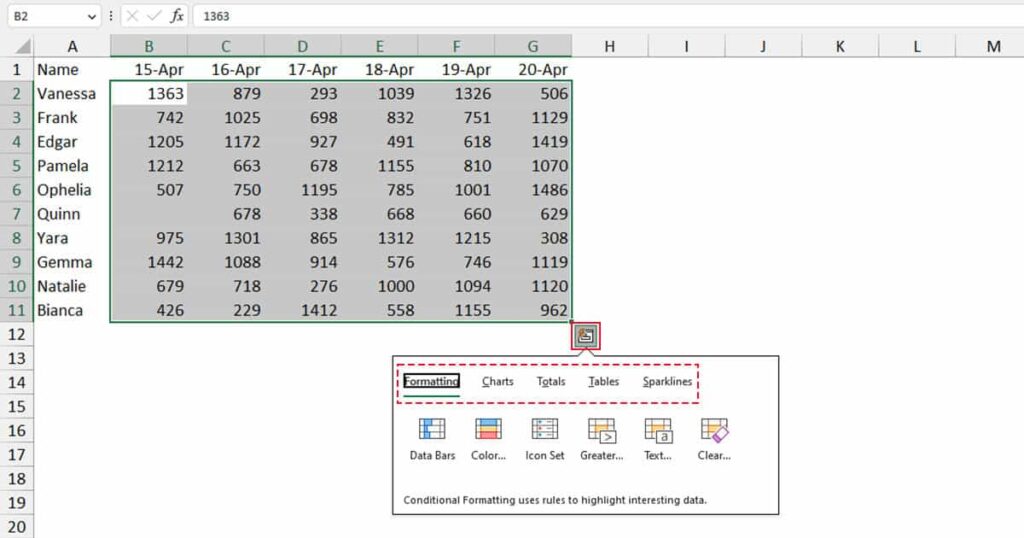The image size is (1024, 538).
Task: Click the Natalie name cell
Action: [x=72, y=286]
